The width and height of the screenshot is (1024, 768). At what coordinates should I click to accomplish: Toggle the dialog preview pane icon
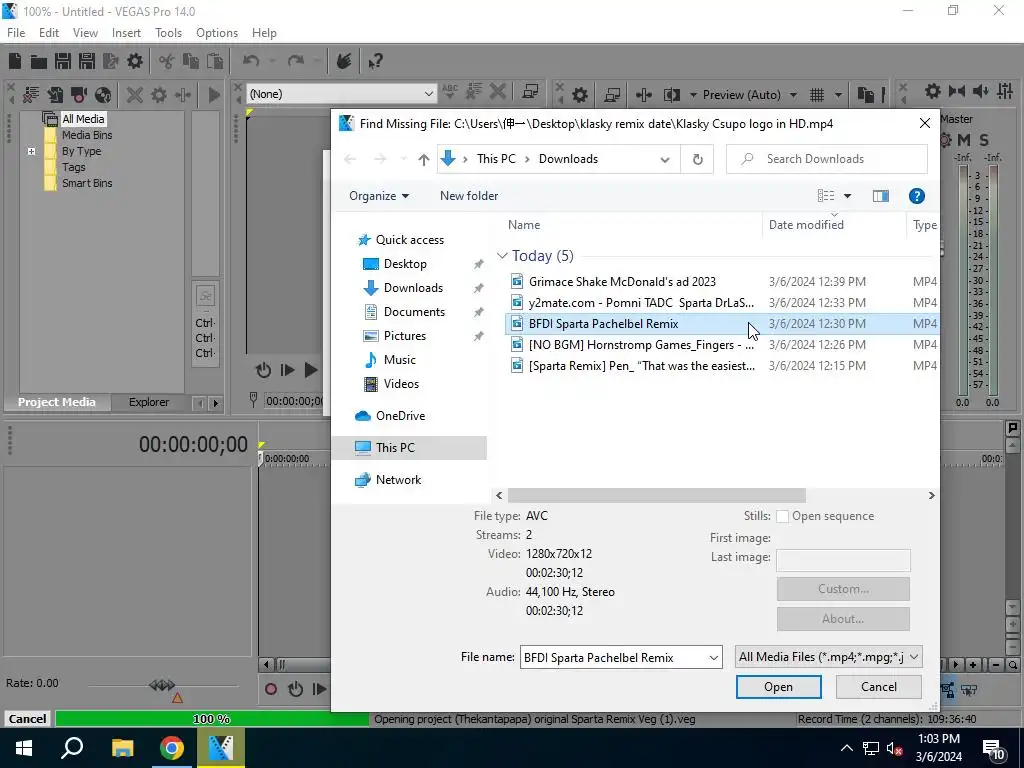click(x=880, y=196)
